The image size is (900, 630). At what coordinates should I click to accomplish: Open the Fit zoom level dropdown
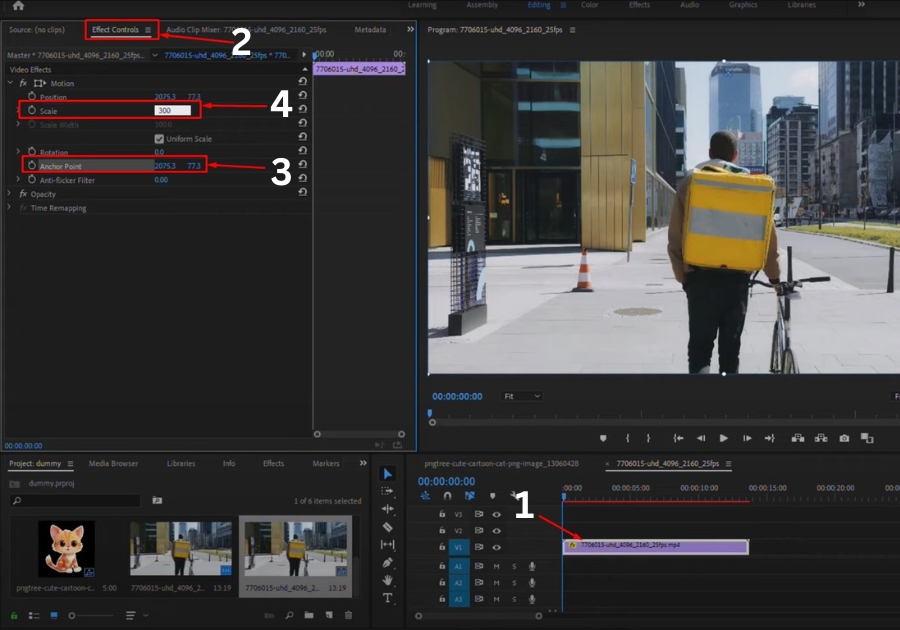(521, 396)
